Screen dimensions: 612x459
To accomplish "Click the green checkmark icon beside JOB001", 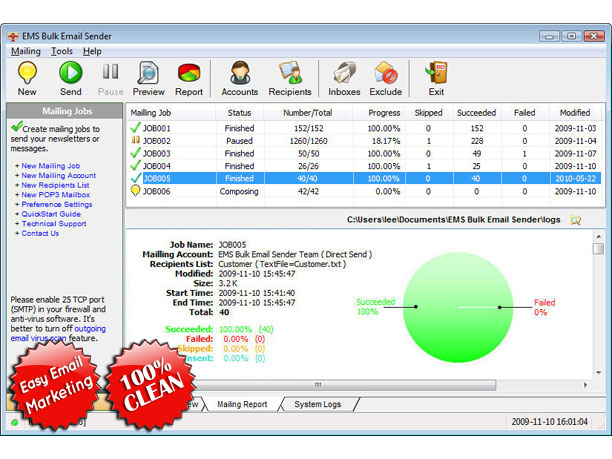I will tap(135, 127).
